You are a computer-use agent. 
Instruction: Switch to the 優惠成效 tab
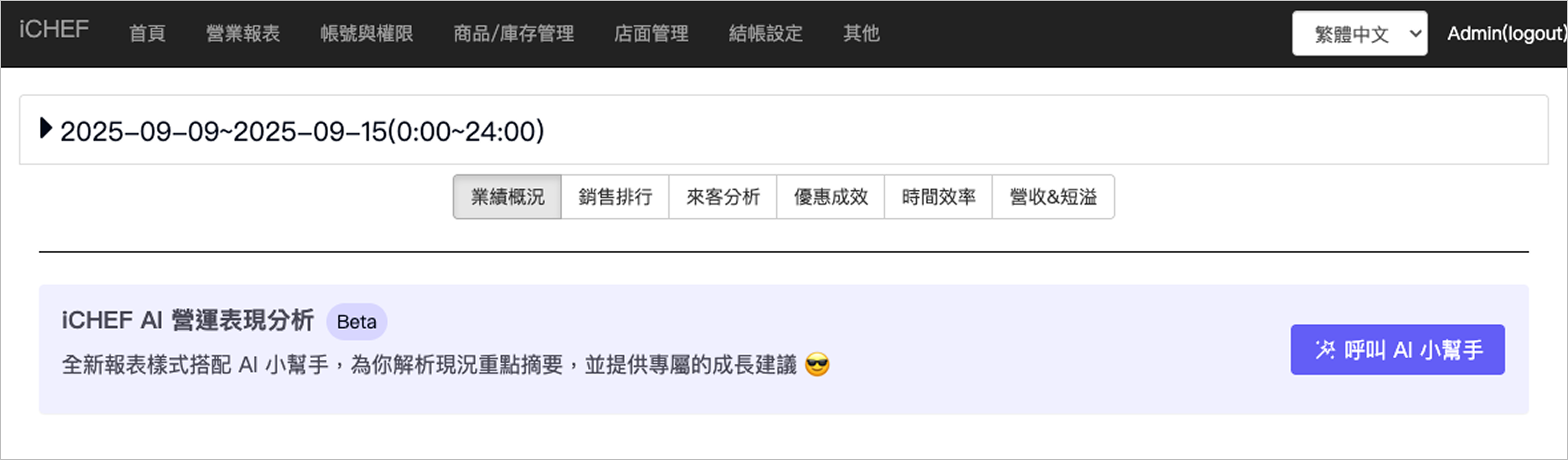830,197
